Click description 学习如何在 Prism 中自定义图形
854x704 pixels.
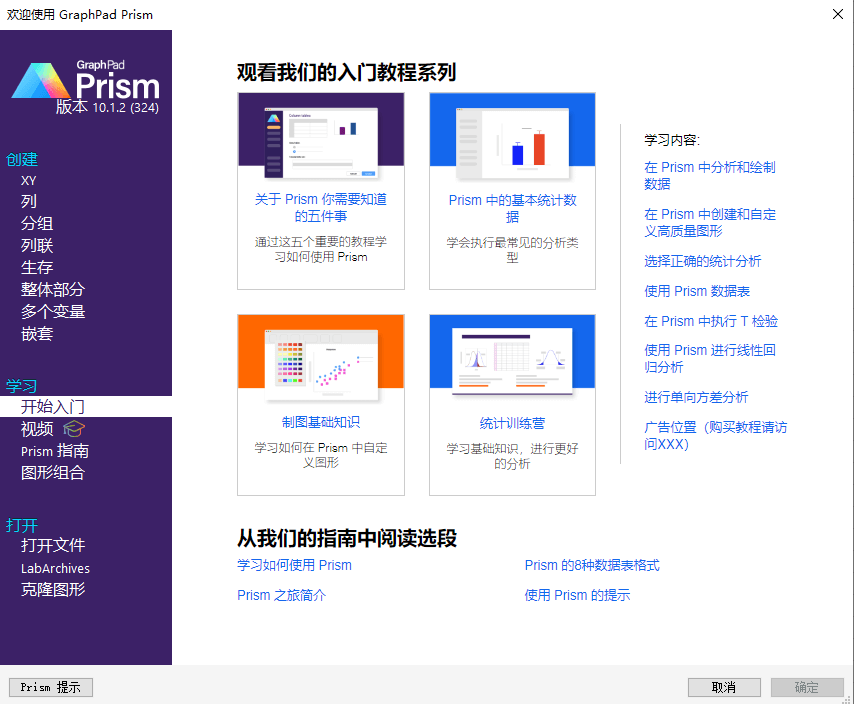[321, 455]
